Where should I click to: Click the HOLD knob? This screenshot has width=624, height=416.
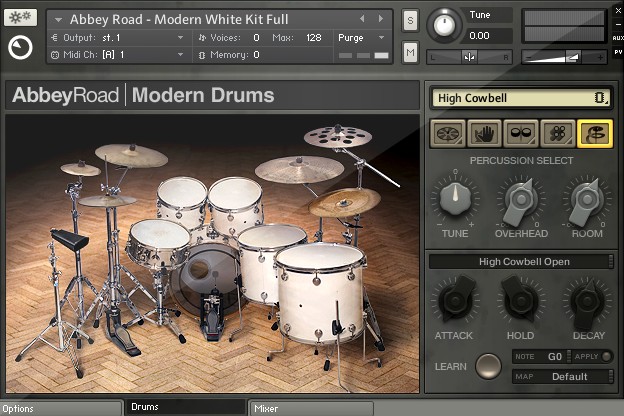click(x=521, y=301)
